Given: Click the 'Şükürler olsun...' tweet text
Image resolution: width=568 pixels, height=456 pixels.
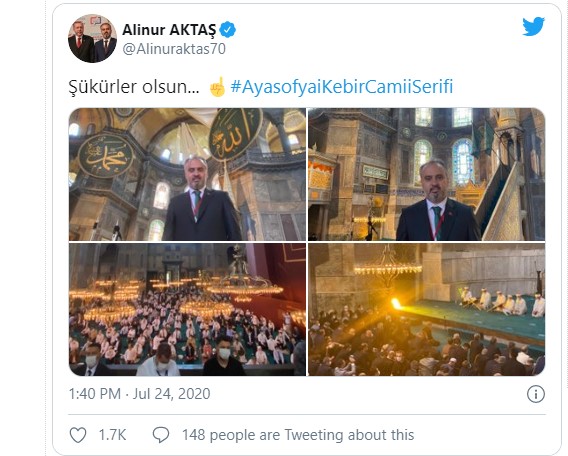Looking at the screenshot, I should [x=134, y=87].
